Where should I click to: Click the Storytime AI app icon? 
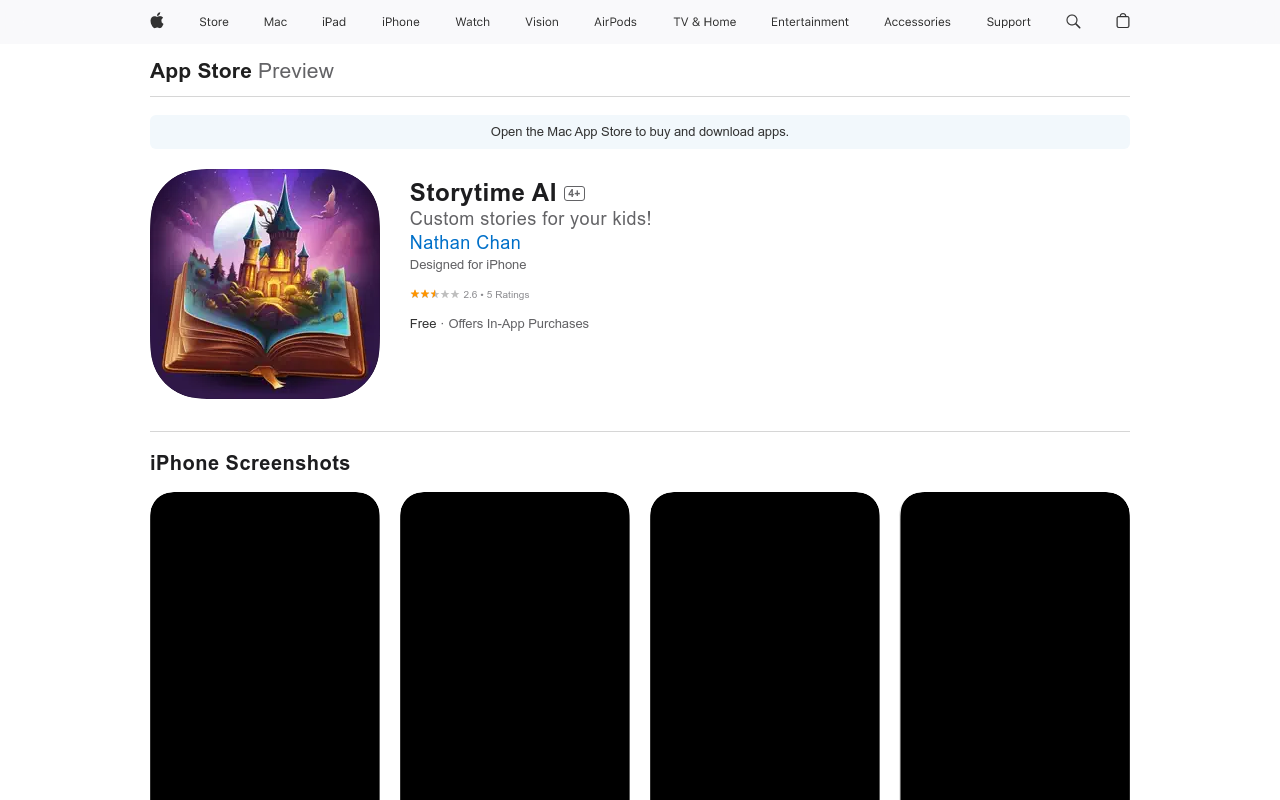coord(265,284)
